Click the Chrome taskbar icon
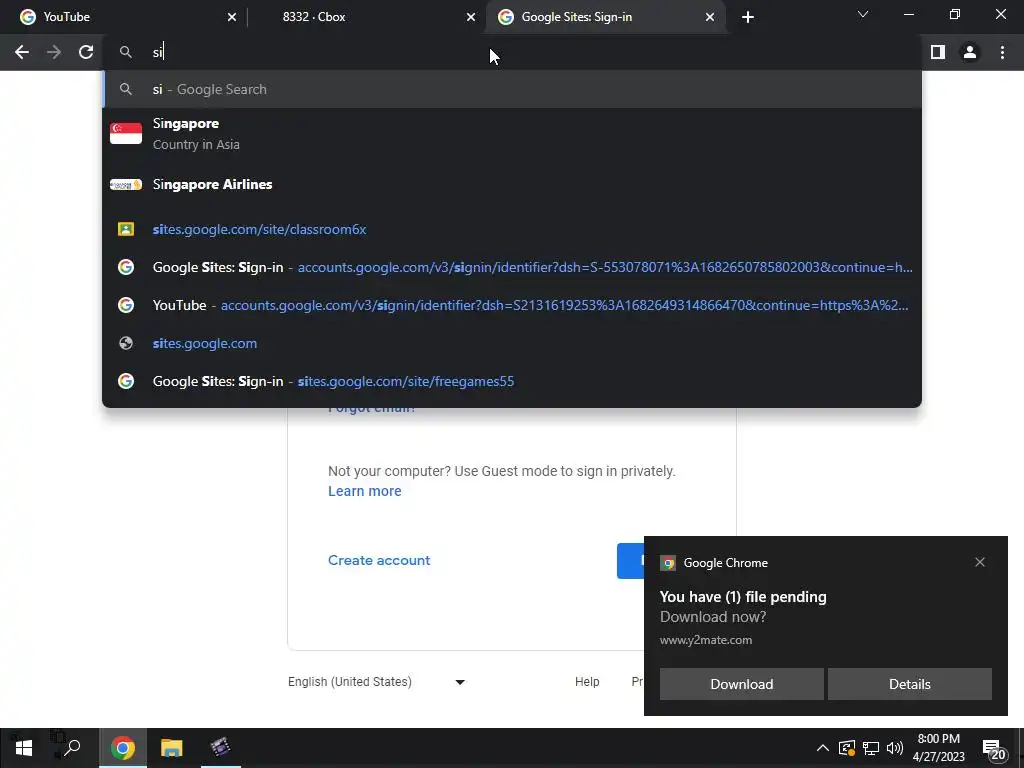1024x768 pixels. [123, 748]
